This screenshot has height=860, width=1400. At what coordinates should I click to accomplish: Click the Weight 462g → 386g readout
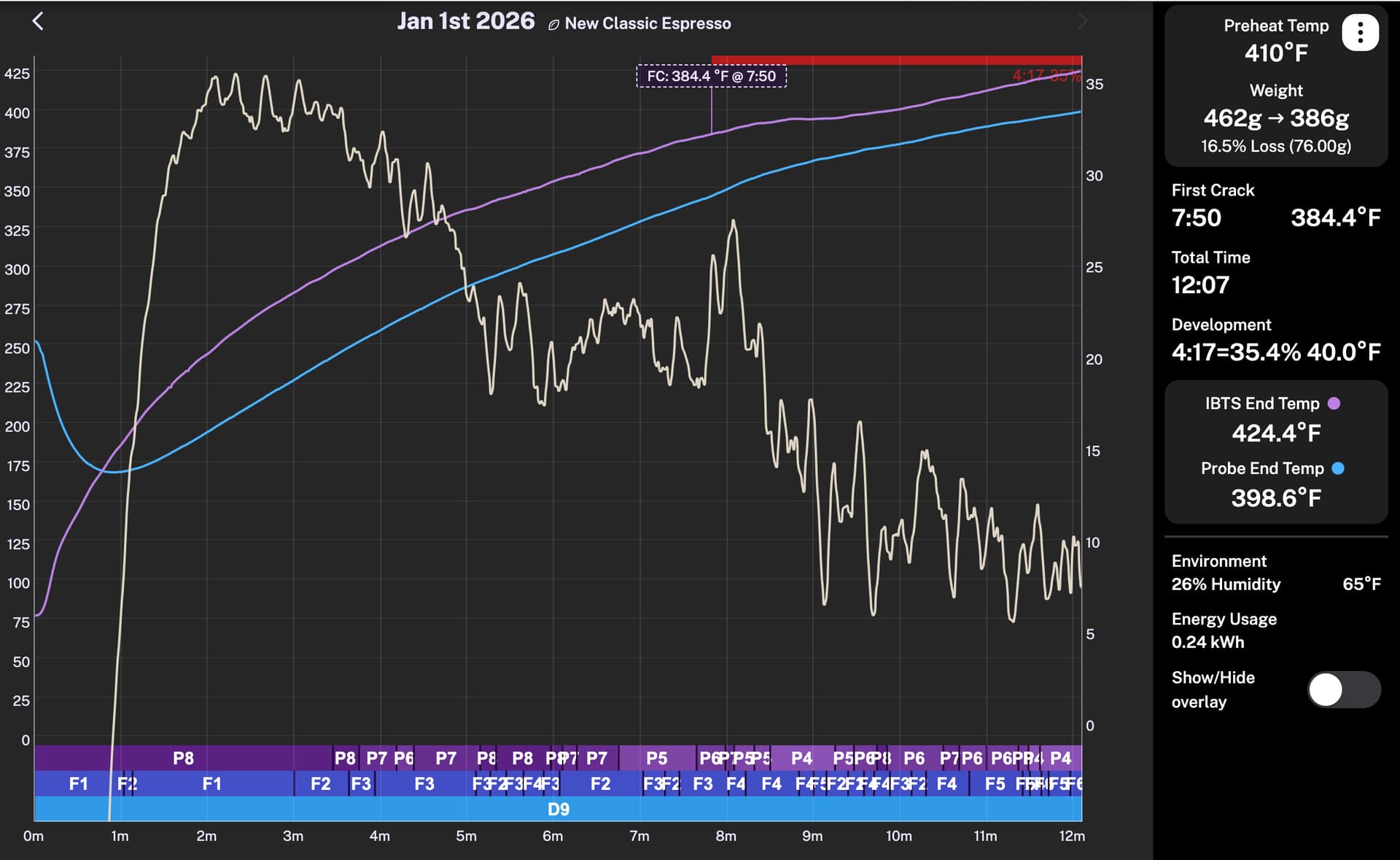pos(1275,117)
